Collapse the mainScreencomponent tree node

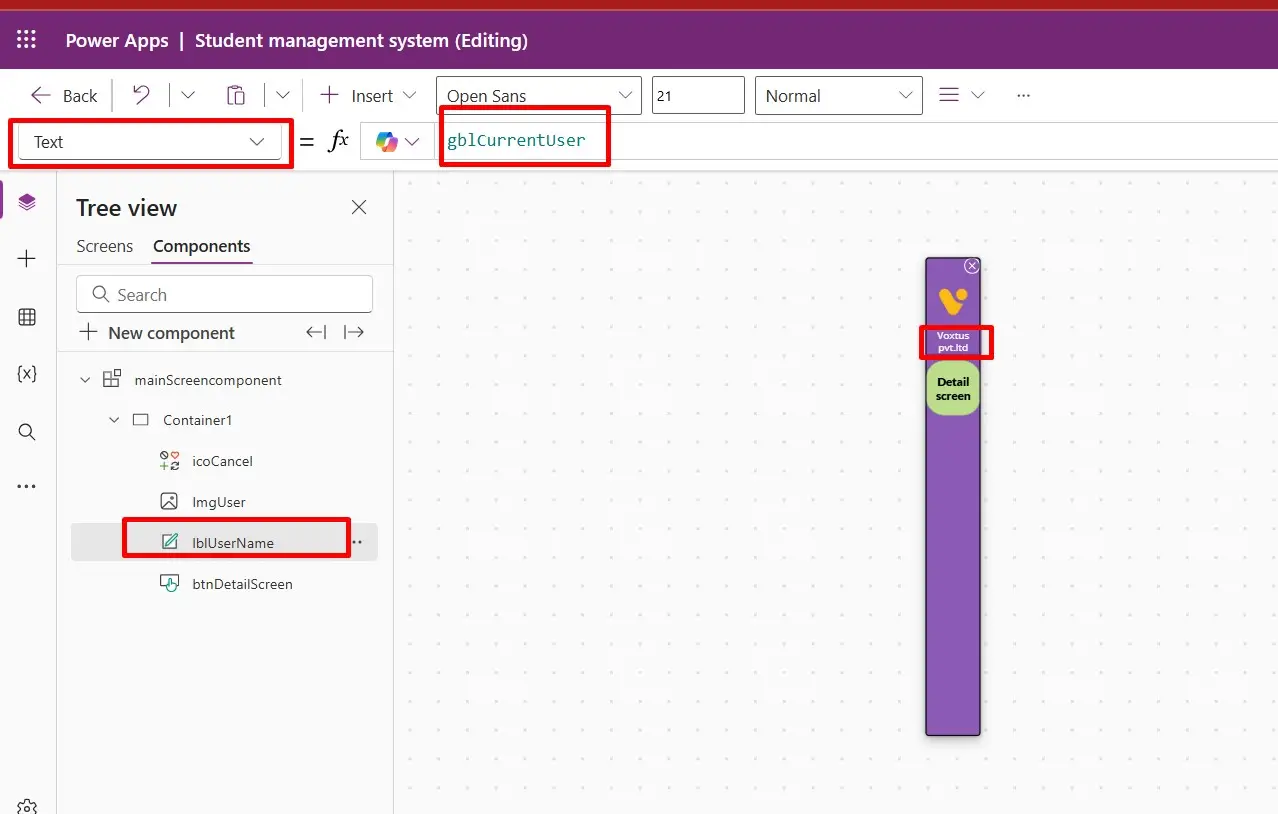(85, 380)
